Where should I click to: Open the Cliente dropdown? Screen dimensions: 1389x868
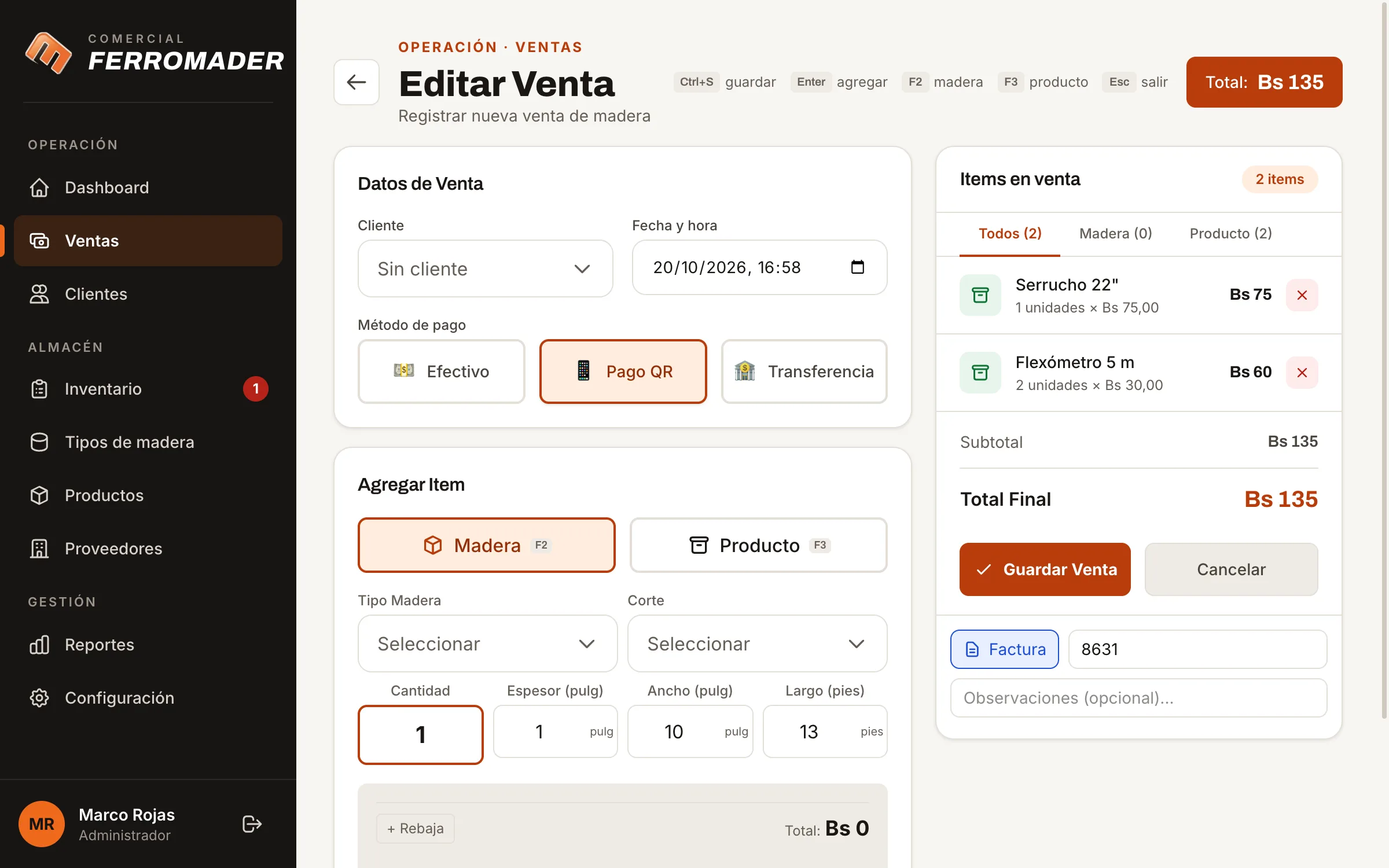[486, 269]
